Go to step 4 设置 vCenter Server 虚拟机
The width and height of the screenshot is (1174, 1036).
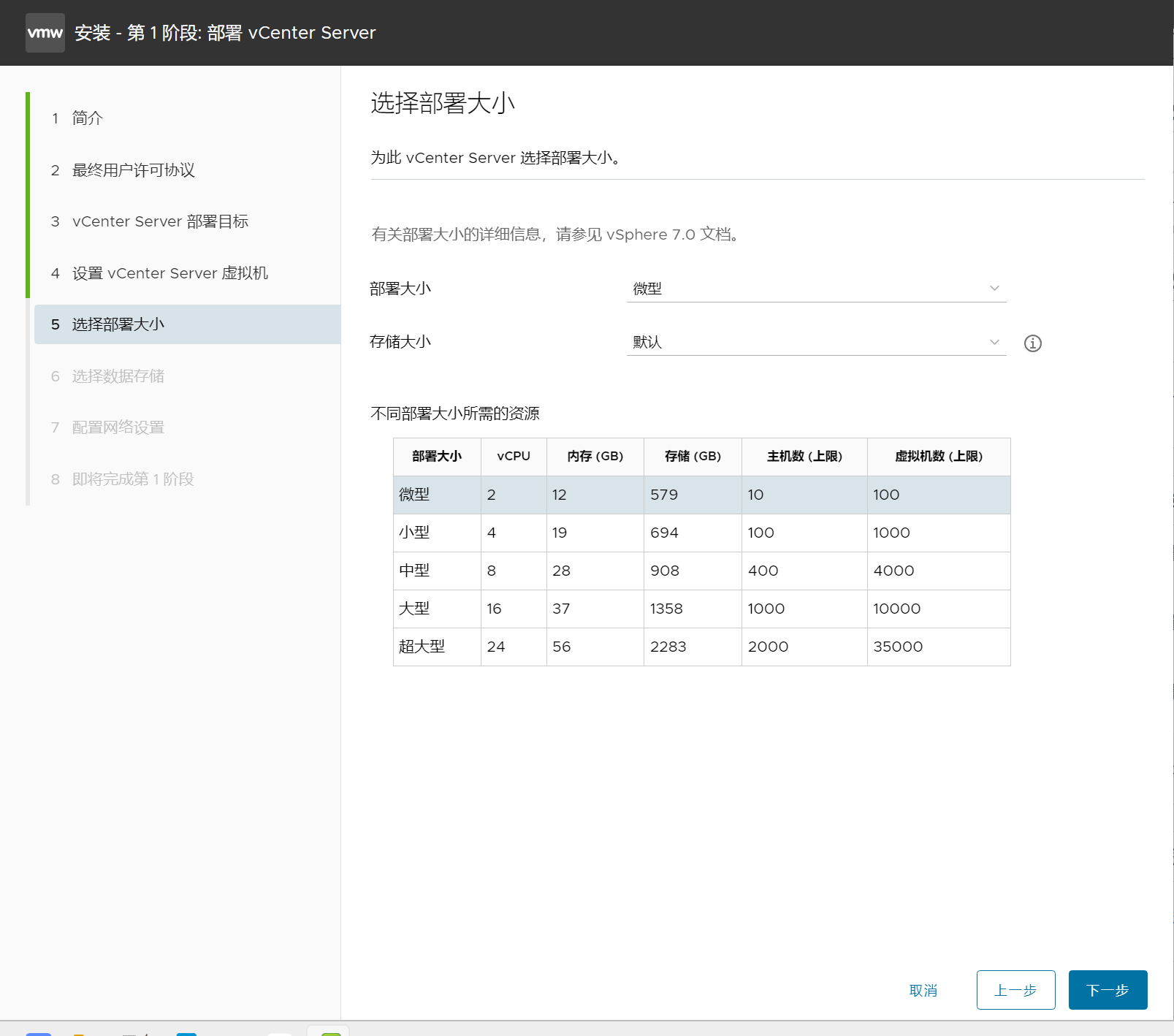187,273
